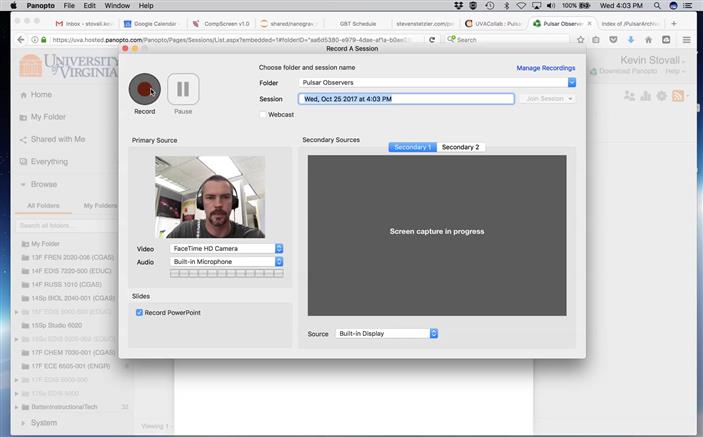Open the Edit menu in the menu bar
703x437 pixels.
[90, 6]
